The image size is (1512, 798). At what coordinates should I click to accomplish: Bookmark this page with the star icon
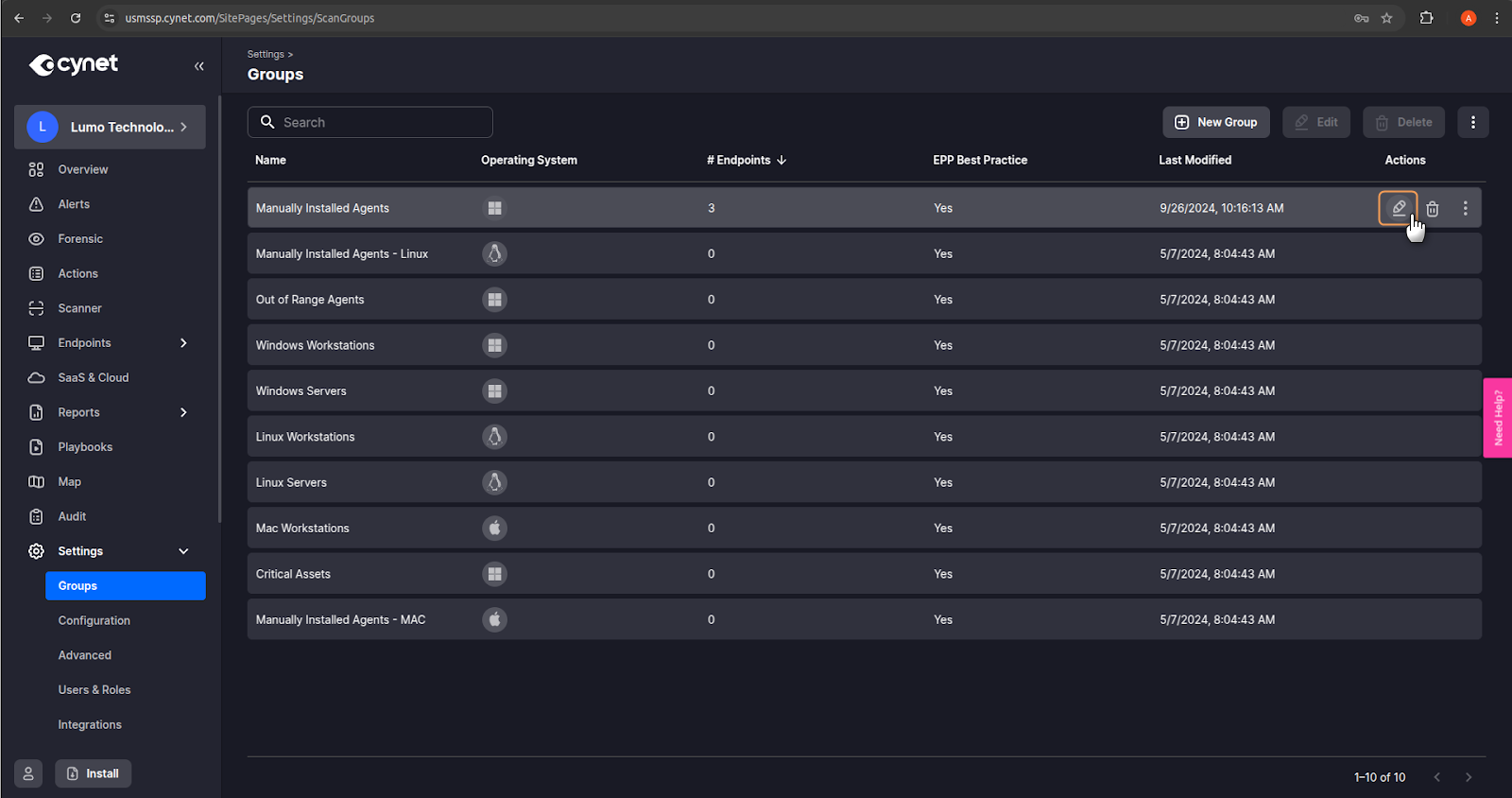click(x=1386, y=18)
